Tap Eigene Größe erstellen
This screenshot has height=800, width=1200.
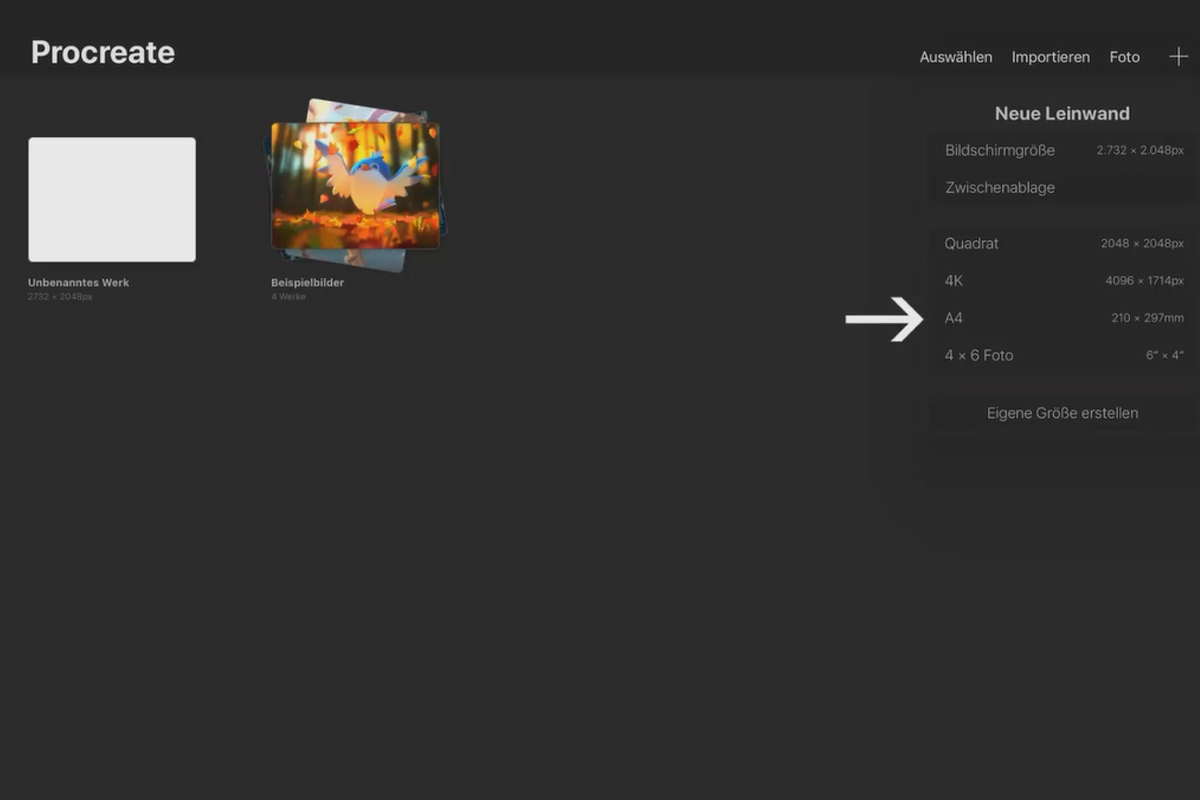[1063, 413]
